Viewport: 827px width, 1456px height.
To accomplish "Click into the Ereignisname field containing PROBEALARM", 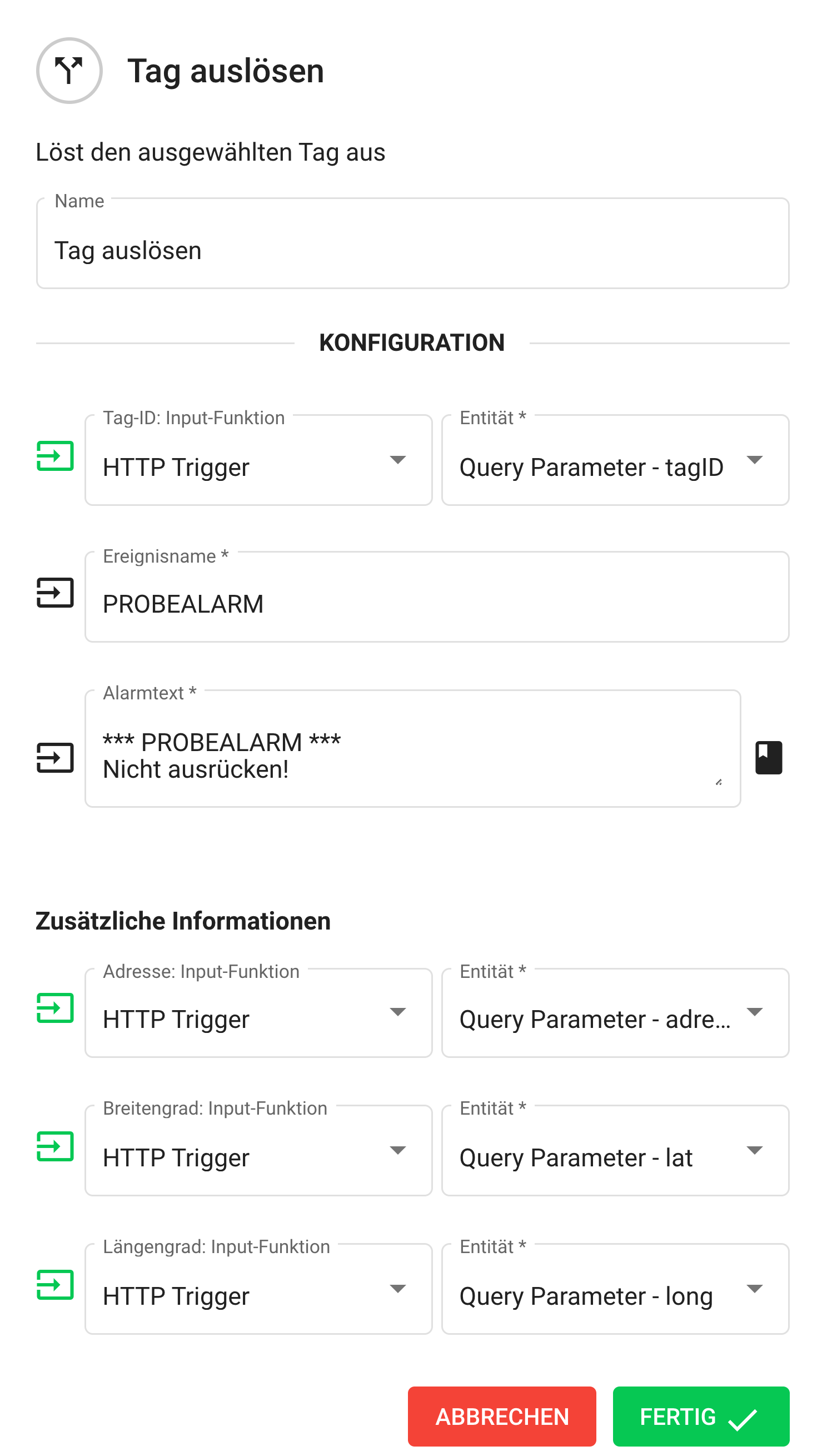I will [x=436, y=603].
